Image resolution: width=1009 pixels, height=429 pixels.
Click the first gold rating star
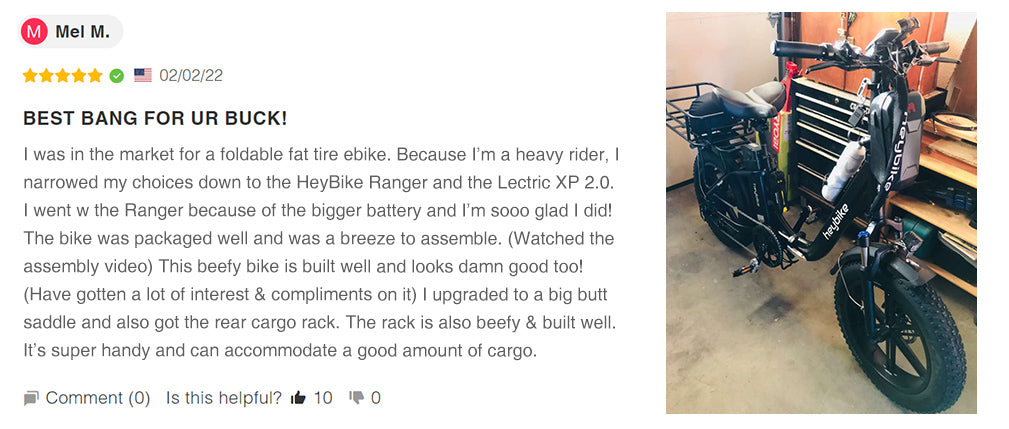[30, 76]
